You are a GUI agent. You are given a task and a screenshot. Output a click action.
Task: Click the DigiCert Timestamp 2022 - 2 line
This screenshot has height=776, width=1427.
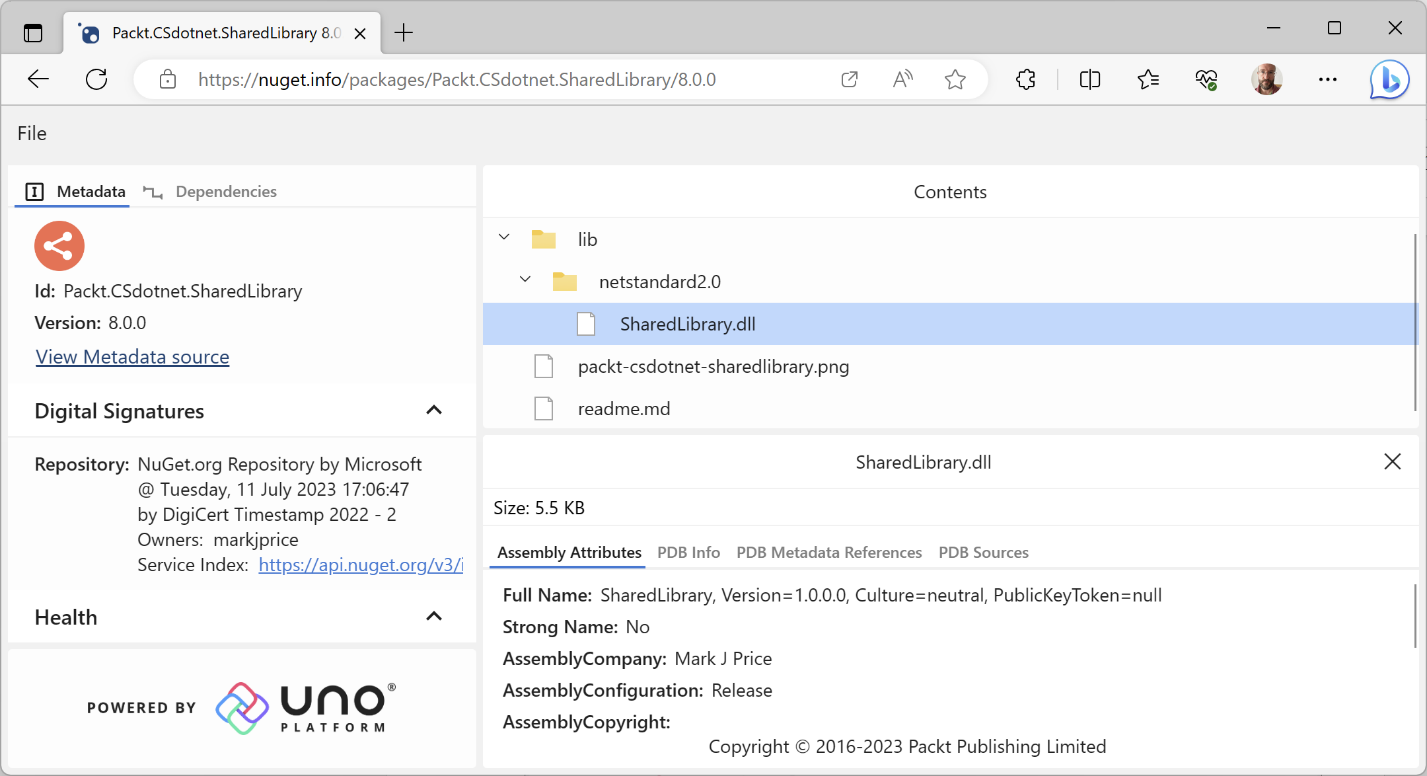(x=267, y=515)
